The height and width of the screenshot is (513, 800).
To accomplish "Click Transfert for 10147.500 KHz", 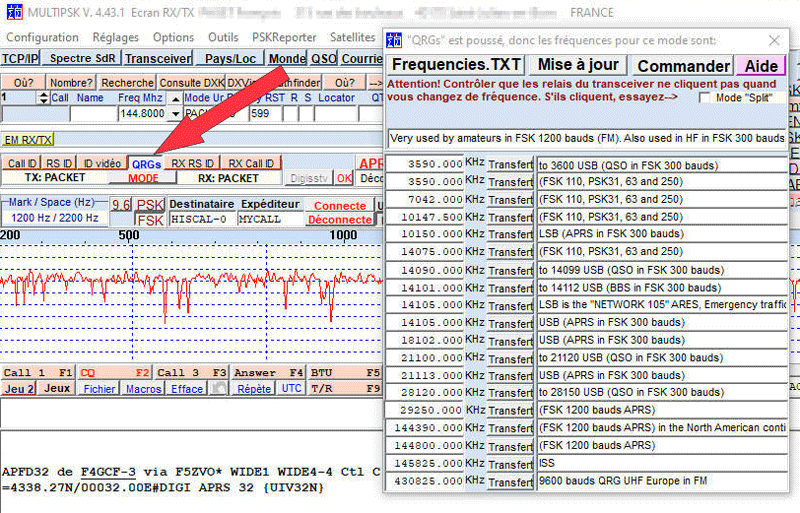I will pyautogui.click(x=511, y=218).
